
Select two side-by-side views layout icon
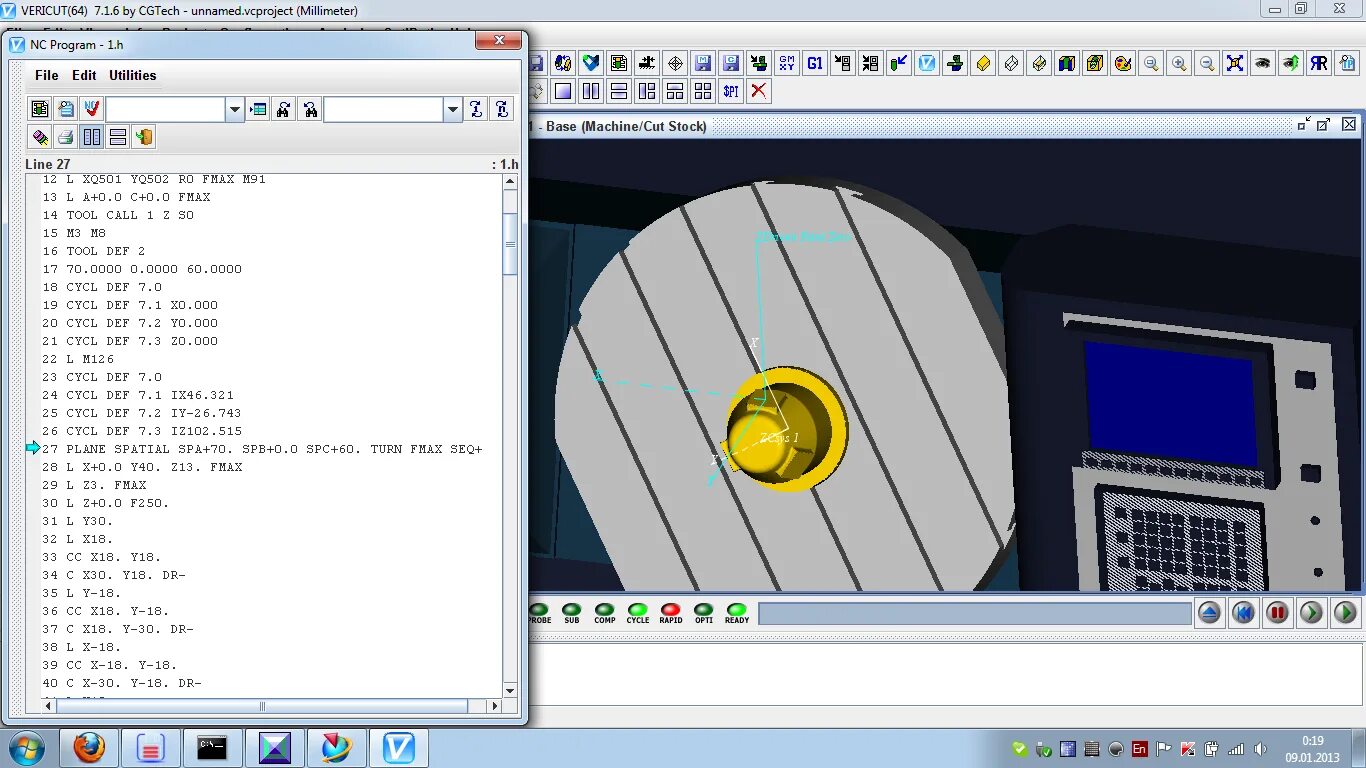tap(591, 91)
